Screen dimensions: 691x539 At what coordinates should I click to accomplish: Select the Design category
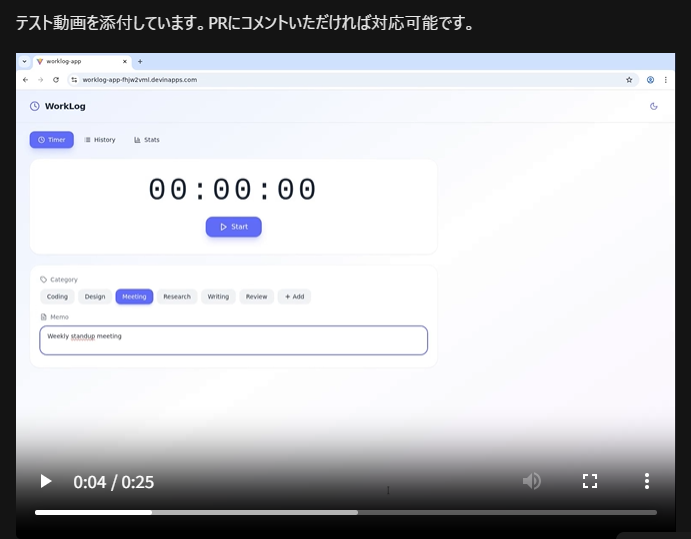[x=95, y=297]
